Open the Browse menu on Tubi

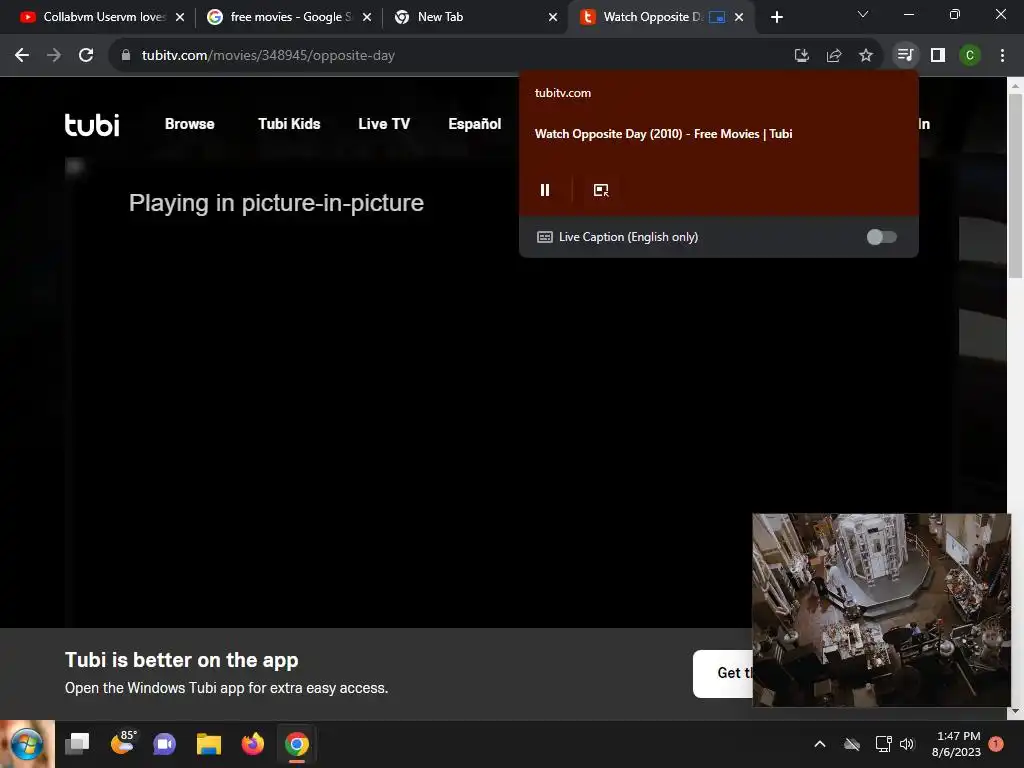tap(189, 124)
